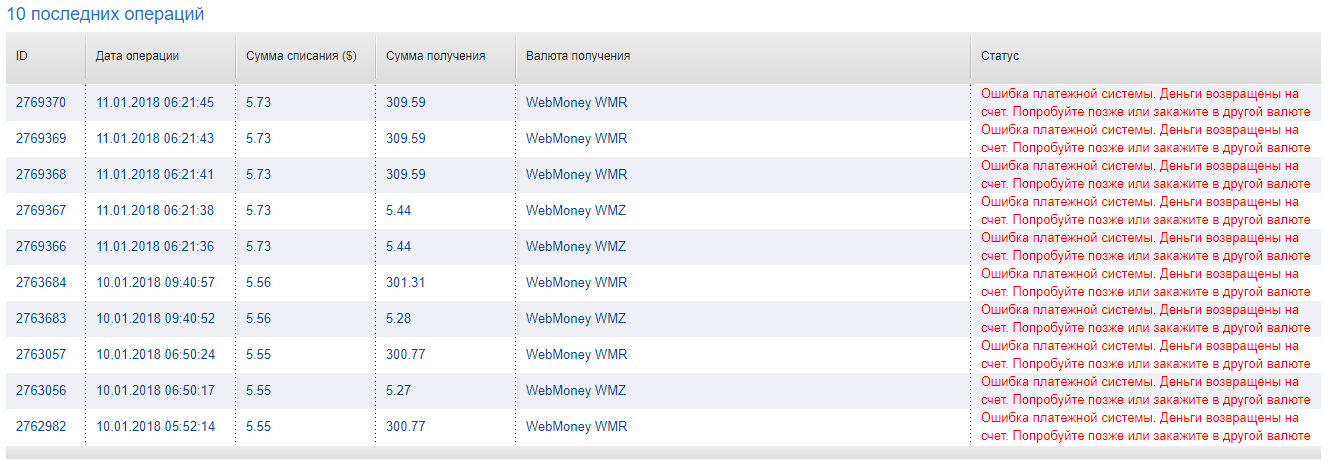Click operation ID 2769368

(x=41, y=174)
